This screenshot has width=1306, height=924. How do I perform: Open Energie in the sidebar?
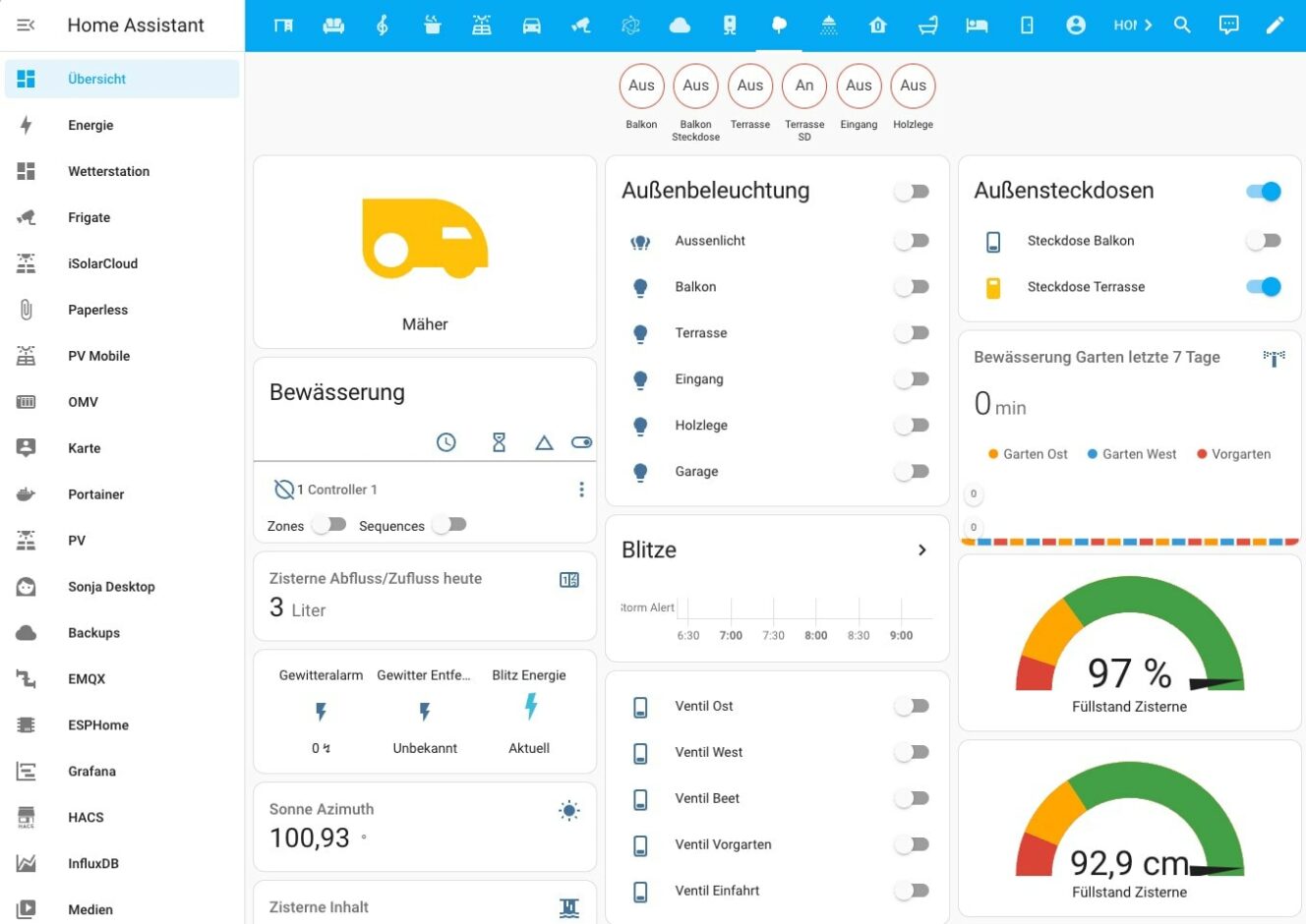point(90,125)
